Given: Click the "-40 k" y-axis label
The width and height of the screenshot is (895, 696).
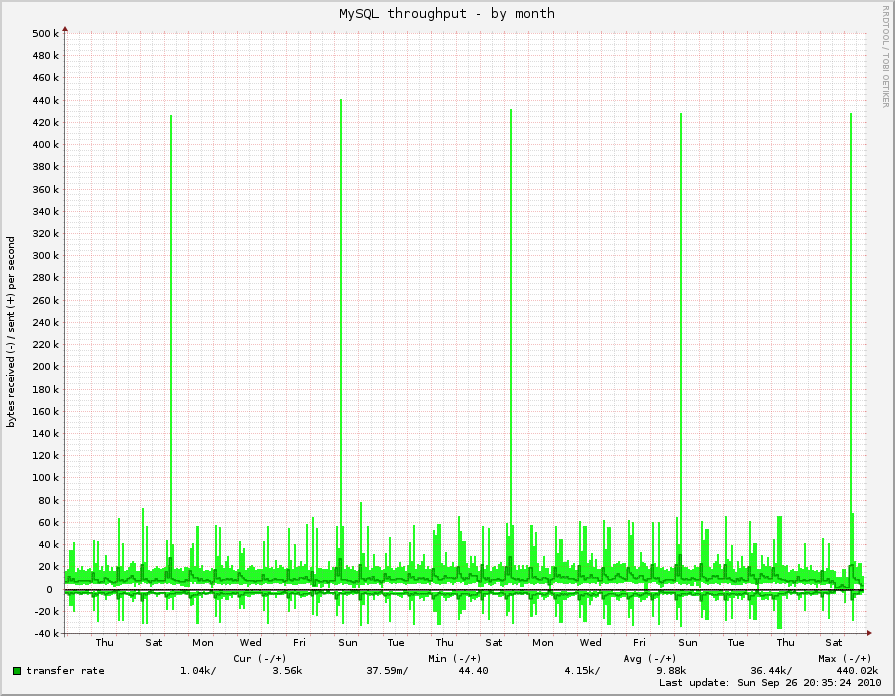Looking at the screenshot, I should click(46, 634).
